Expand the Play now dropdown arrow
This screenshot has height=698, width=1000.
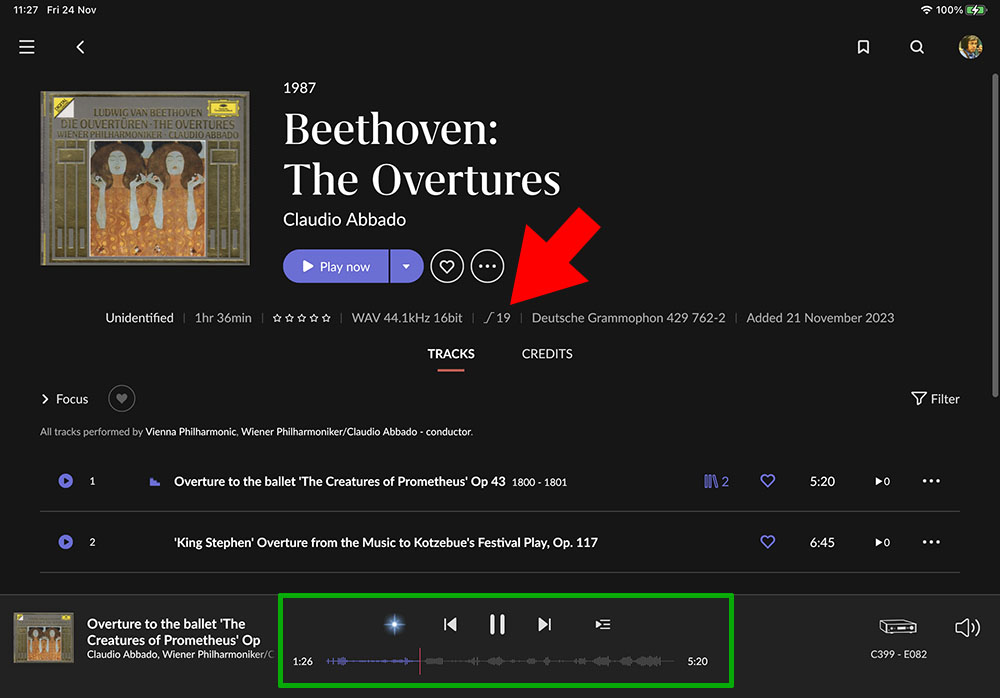[406, 267]
